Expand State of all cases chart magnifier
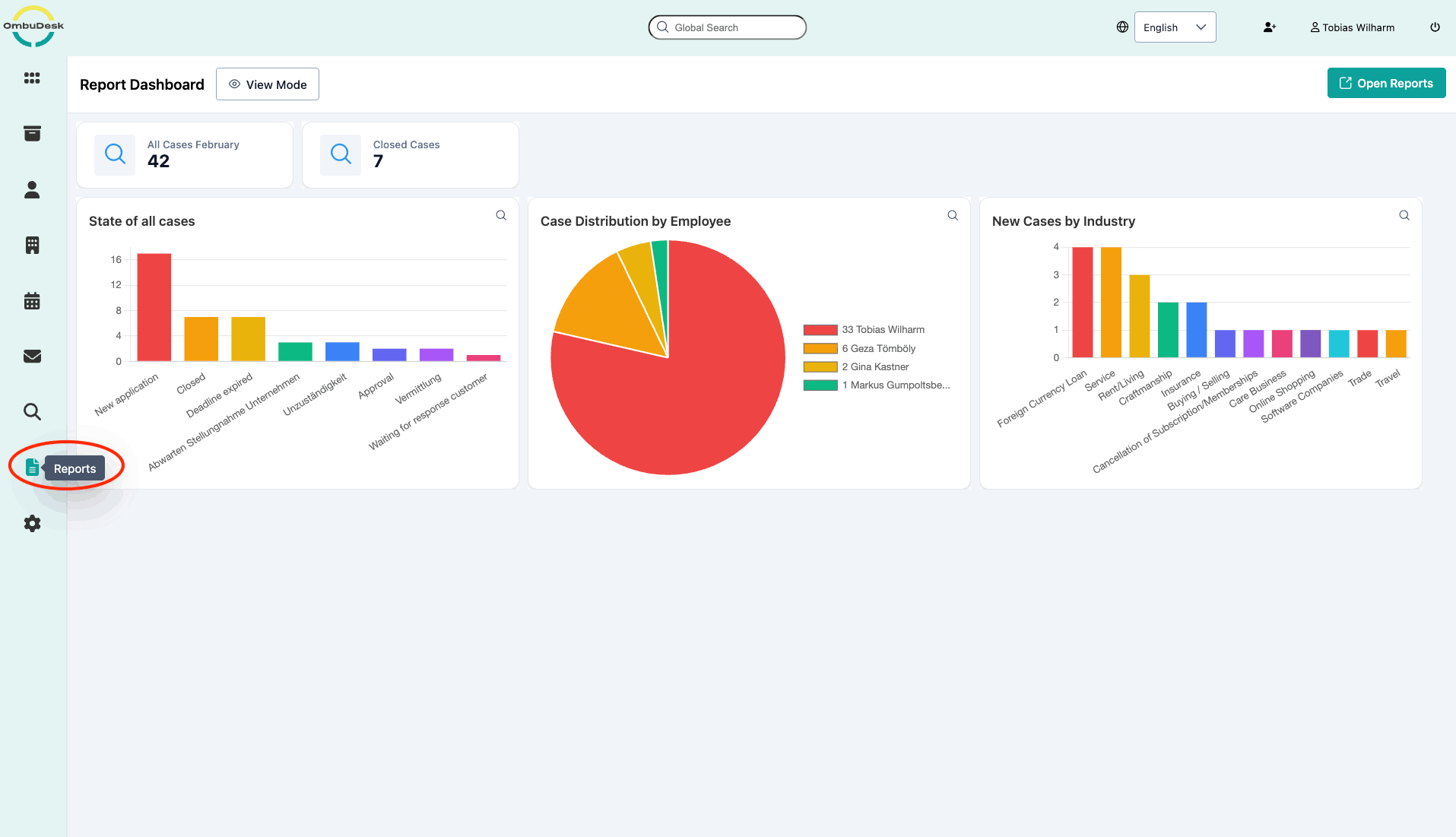This screenshot has height=837, width=1456. tap(501, 216)
